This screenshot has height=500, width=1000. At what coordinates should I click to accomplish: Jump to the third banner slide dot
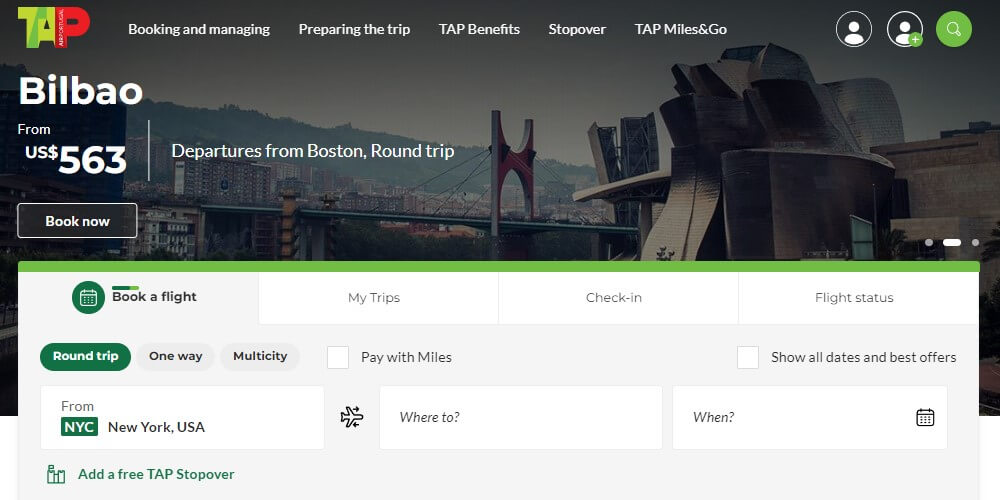click(x=975, y=242)
